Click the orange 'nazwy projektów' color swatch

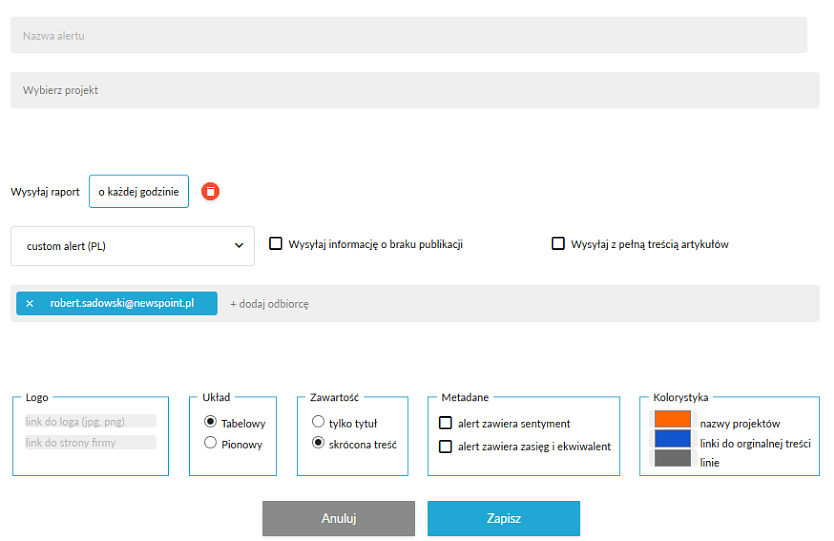pyautogui.click(x=672, y=420)
